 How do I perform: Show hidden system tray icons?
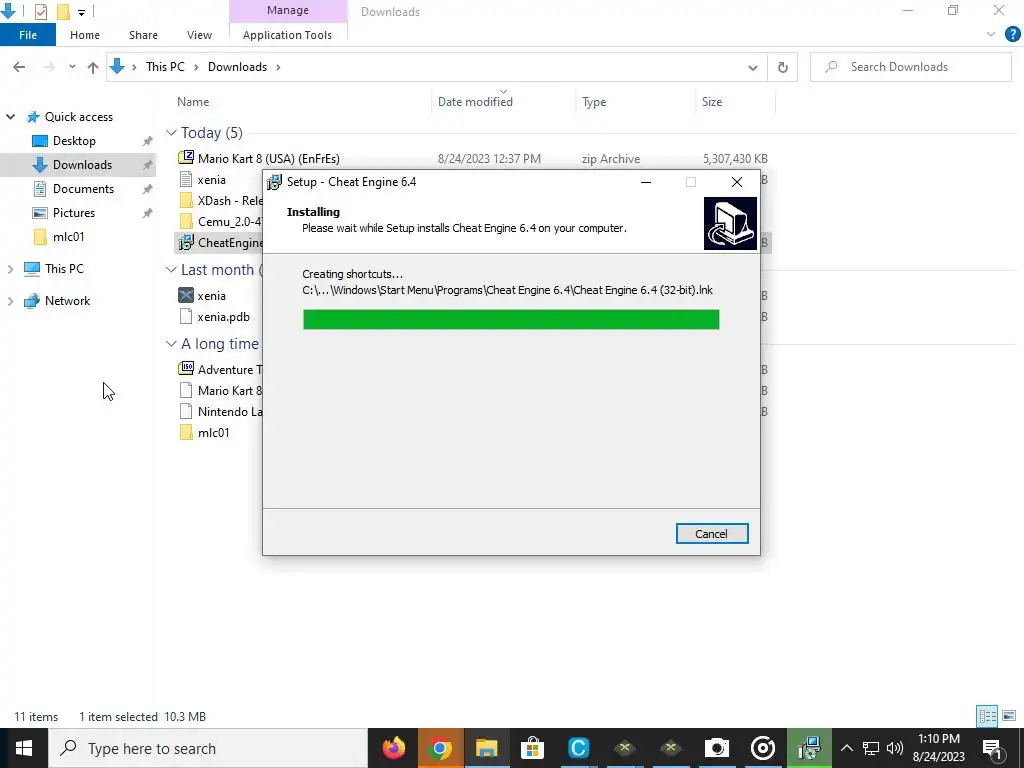point(846,748)
